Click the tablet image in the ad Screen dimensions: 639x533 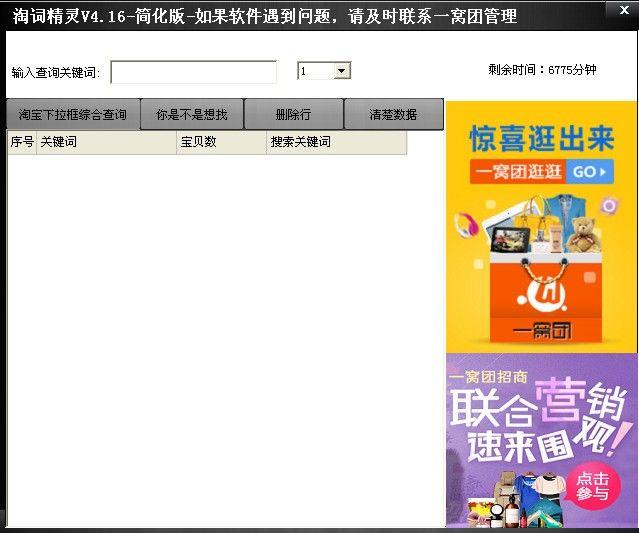[x=509, y=238]
